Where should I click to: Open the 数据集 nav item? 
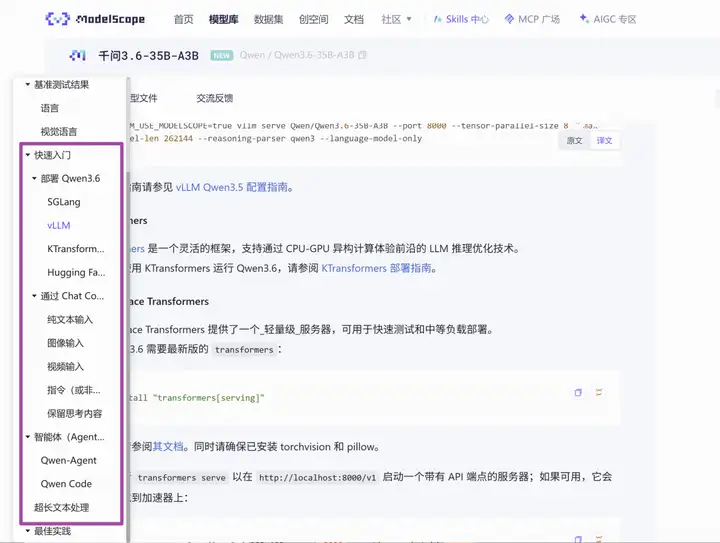pos(269,19)
